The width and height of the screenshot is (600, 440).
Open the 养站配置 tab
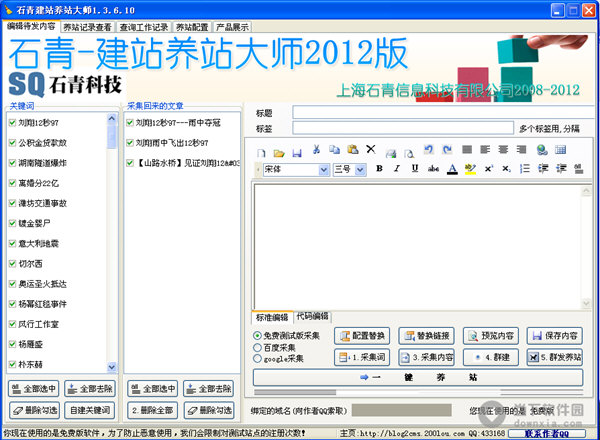pos(192,27)
